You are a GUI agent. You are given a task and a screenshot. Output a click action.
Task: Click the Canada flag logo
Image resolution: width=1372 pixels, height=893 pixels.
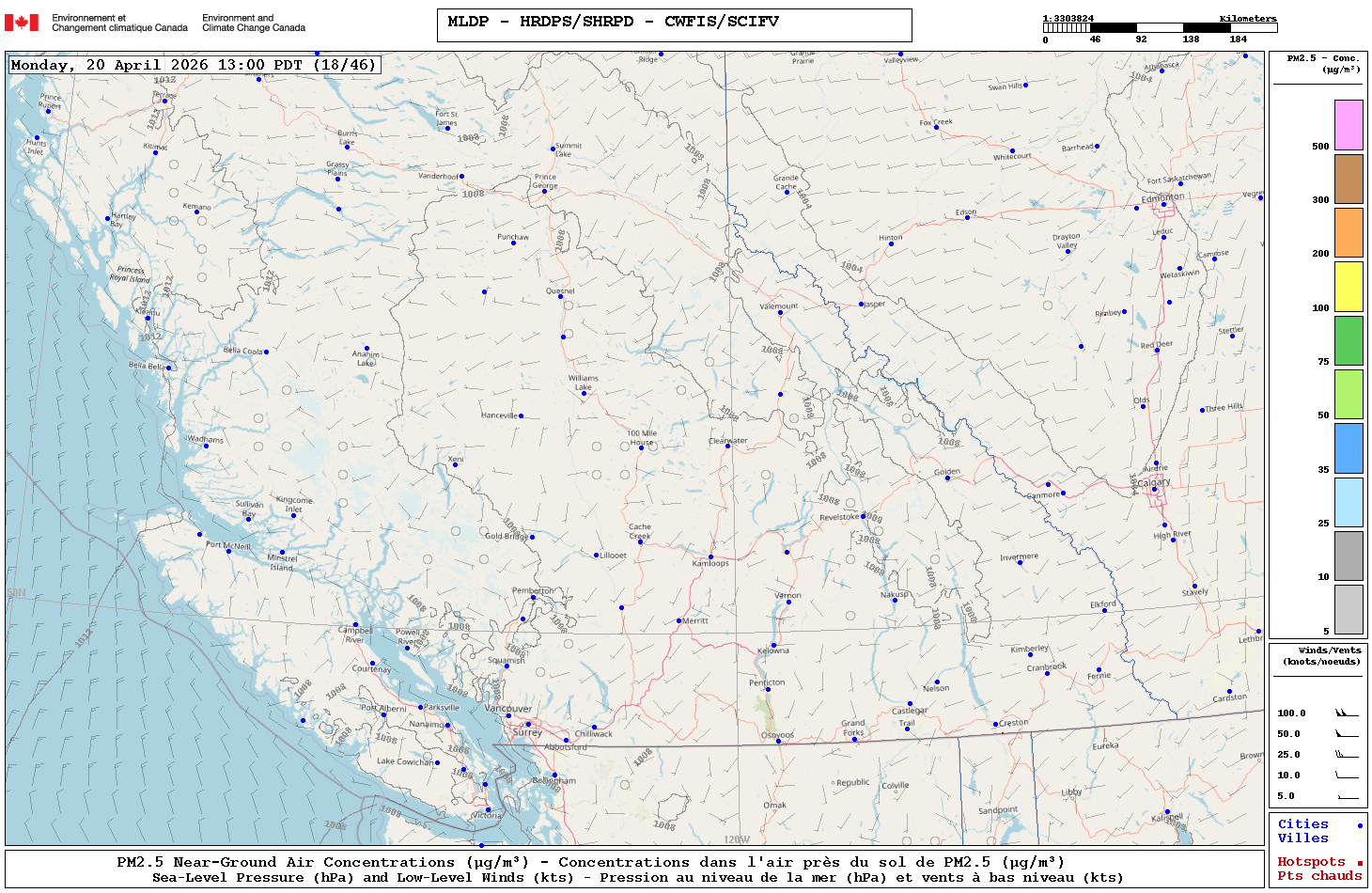tap(22, 23)
